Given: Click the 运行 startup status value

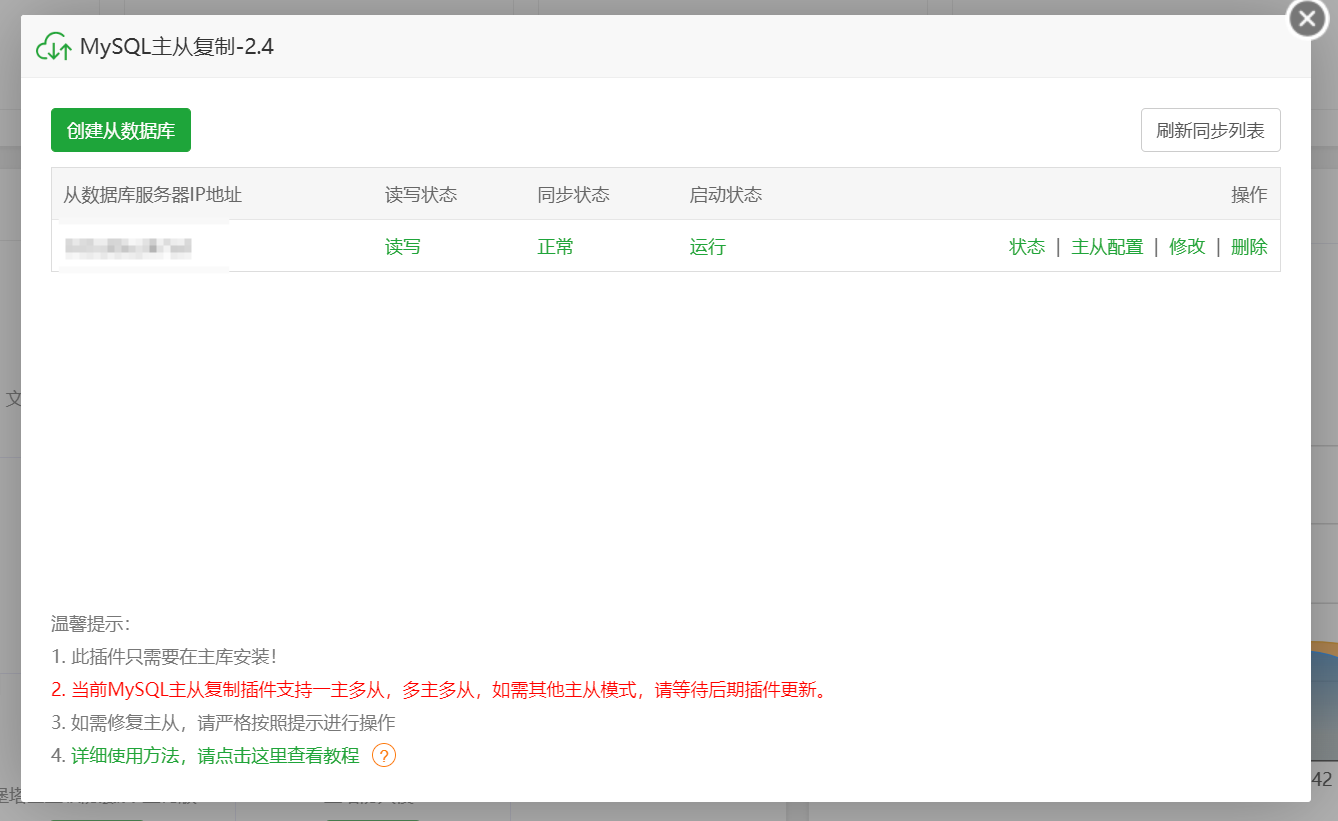Looking at the screenshot, I should [708, 247].
